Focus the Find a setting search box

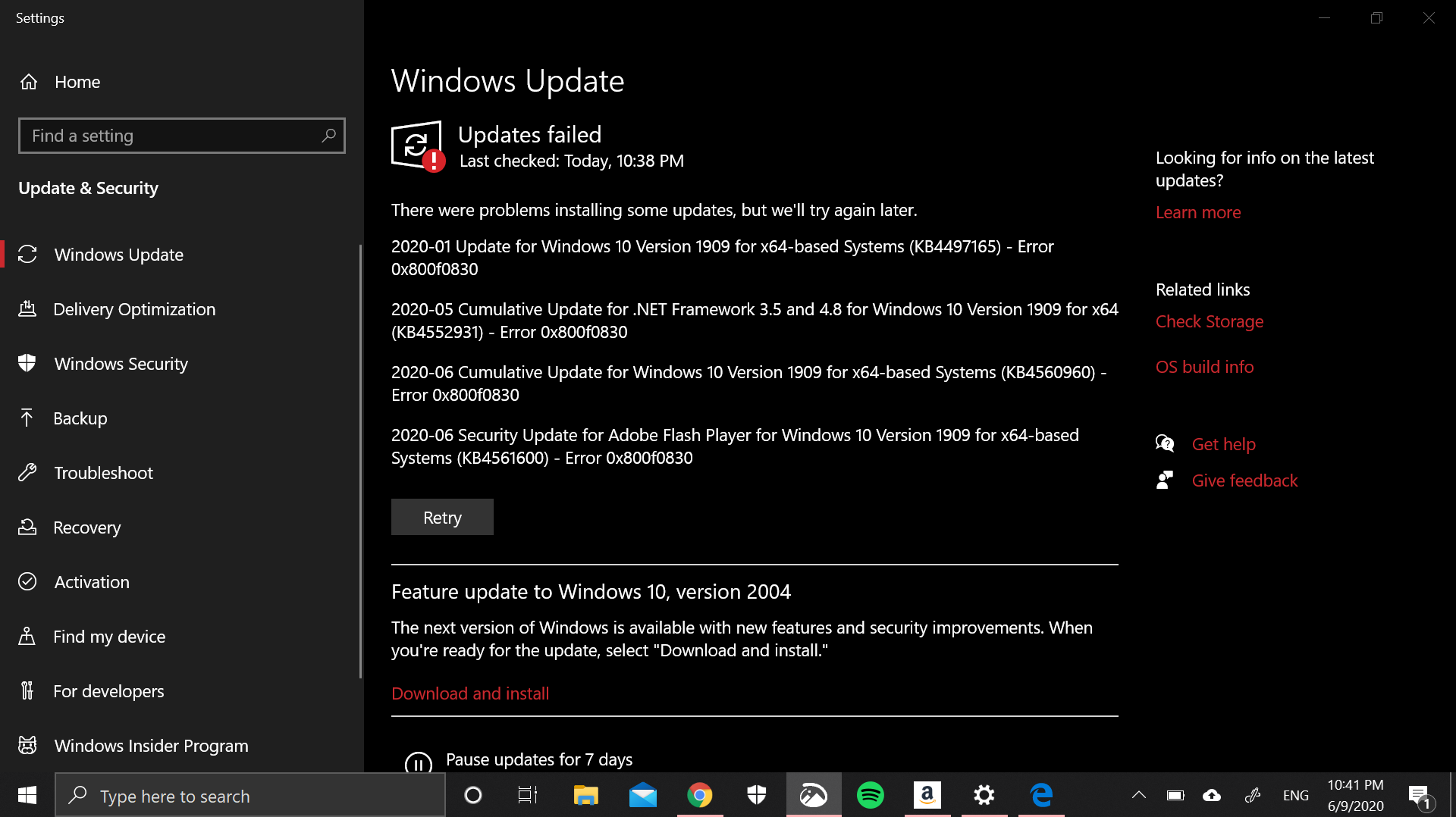tap(182, 136)
